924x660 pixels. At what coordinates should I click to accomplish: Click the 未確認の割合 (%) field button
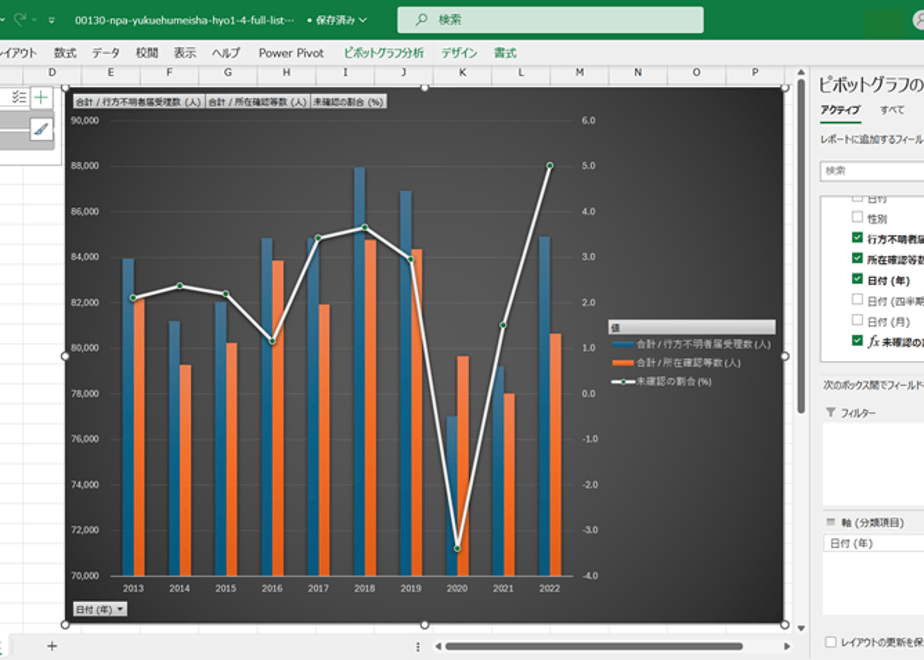(x=349, y=102)
